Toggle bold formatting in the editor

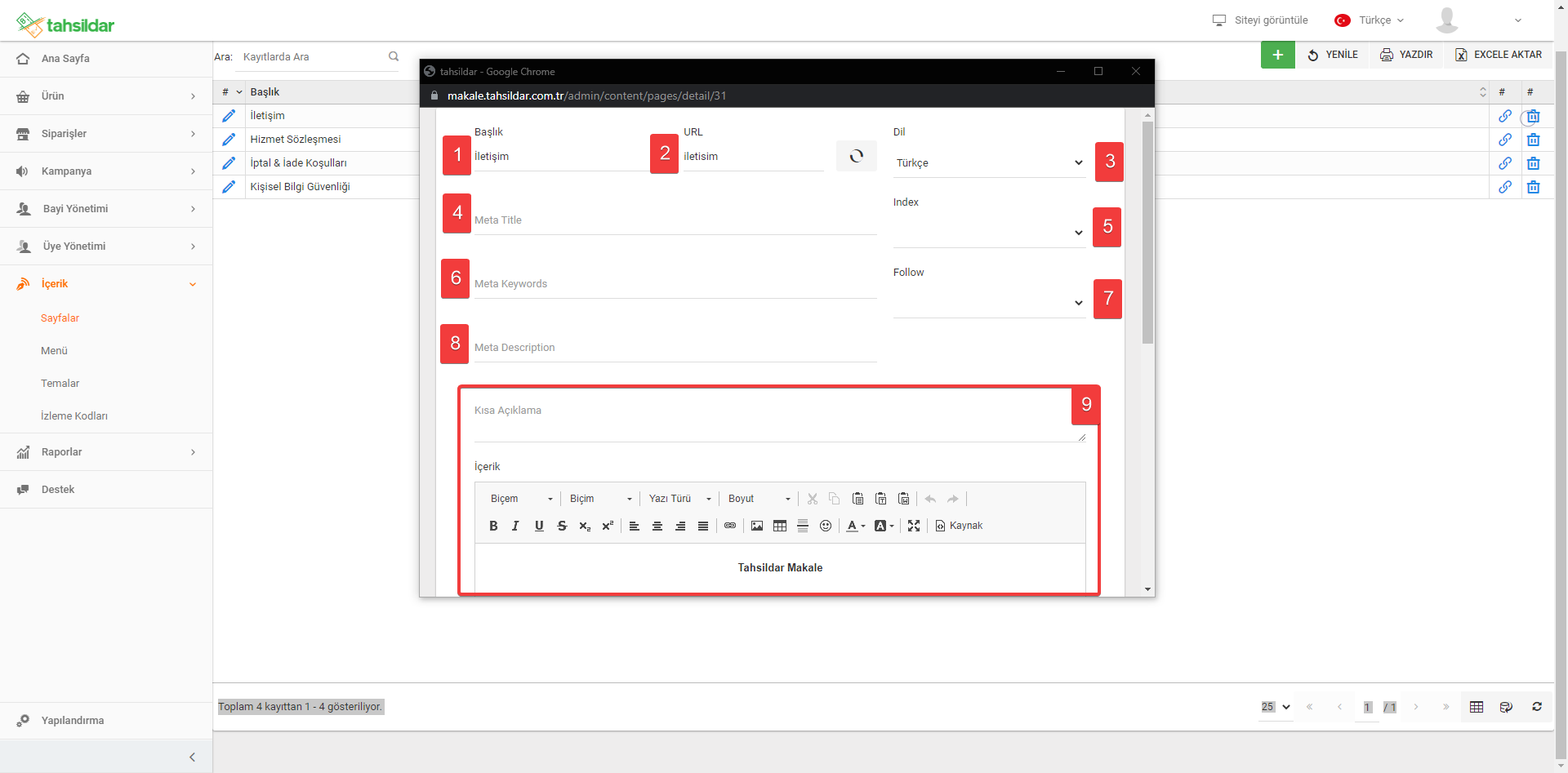(493, 526)
